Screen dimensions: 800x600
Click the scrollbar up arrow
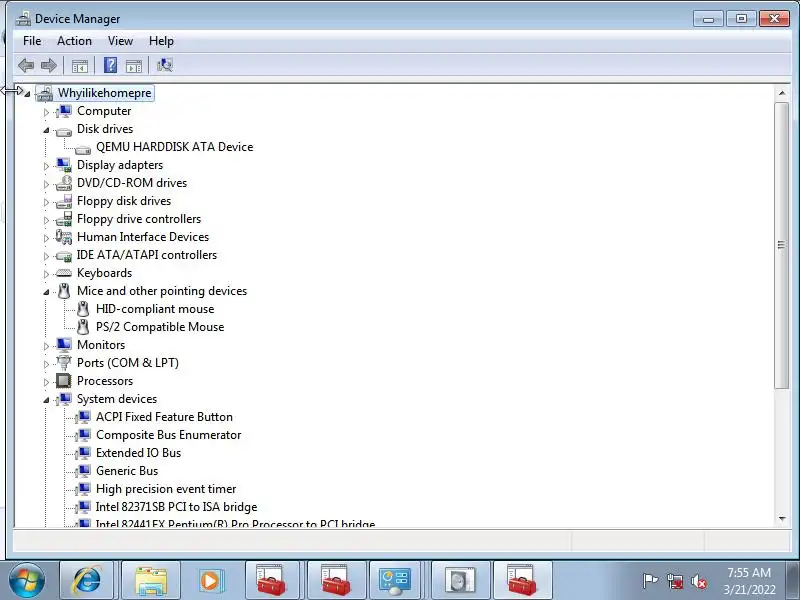782,93
